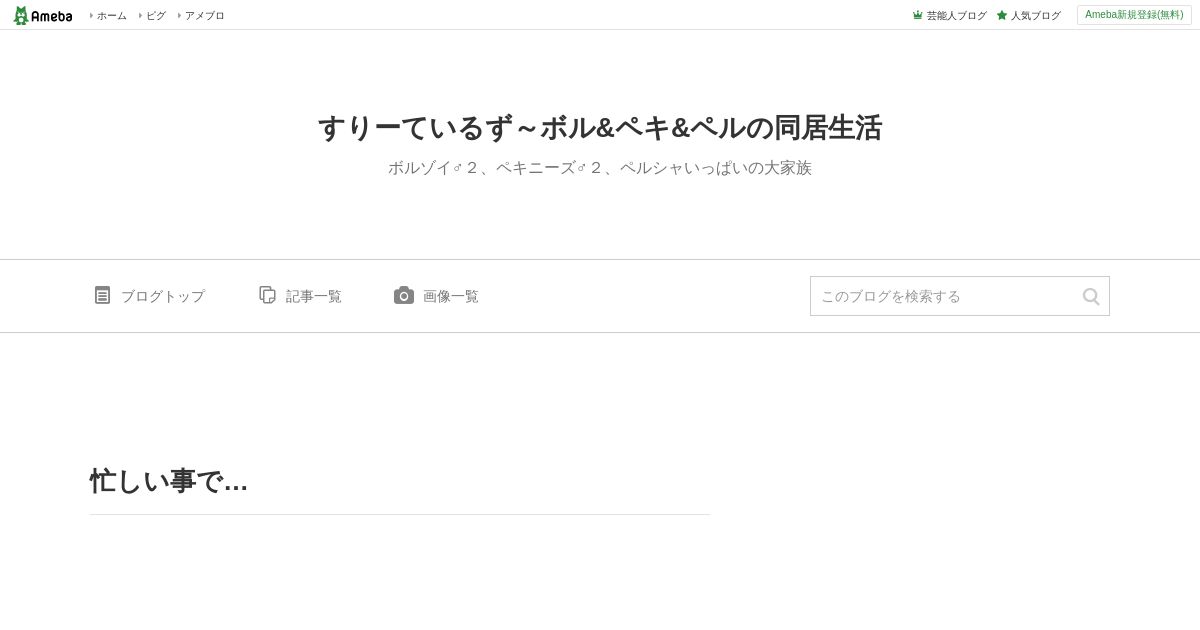The image size is (1200, 630).
Task: Click the star icon beside 人気ブログ
Action: [1002, 15]
